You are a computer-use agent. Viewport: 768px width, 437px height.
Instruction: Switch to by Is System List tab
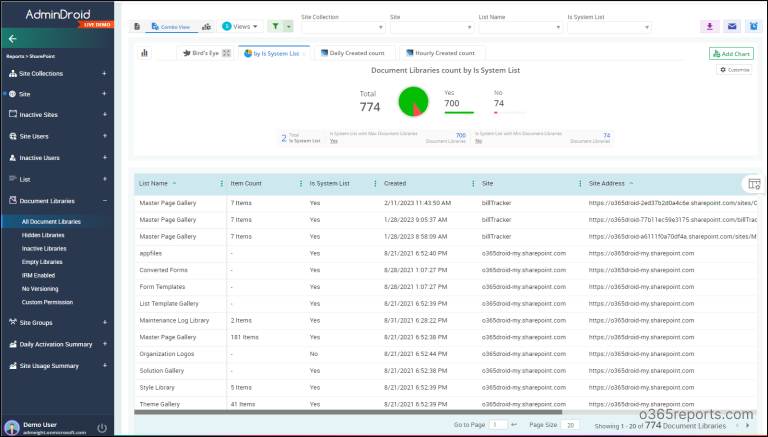pyautogui.click(x=272, y=53)
